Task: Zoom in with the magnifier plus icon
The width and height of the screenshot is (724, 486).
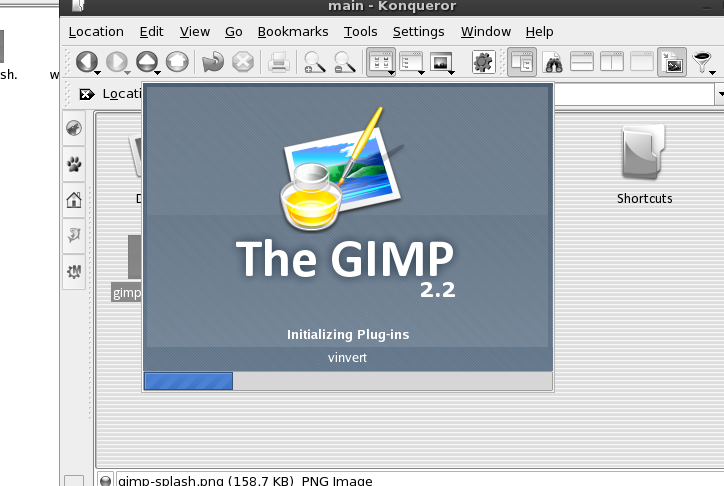Action: coord(314,62)
